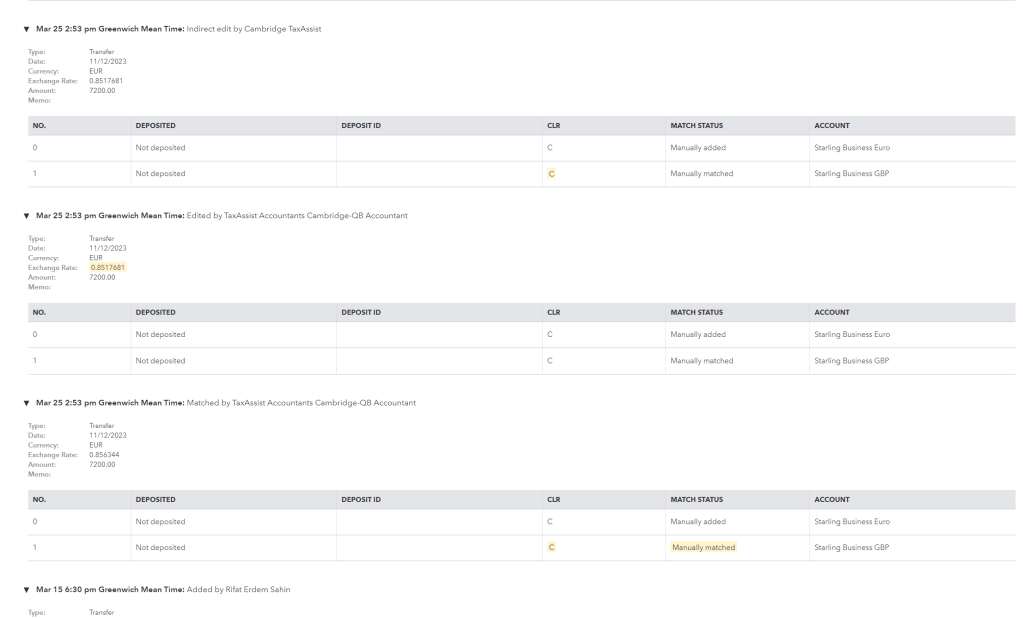This screenshot has height=618, width=1023.
Task: Click the ACCOUNT column header in second table
Action: 831,313
